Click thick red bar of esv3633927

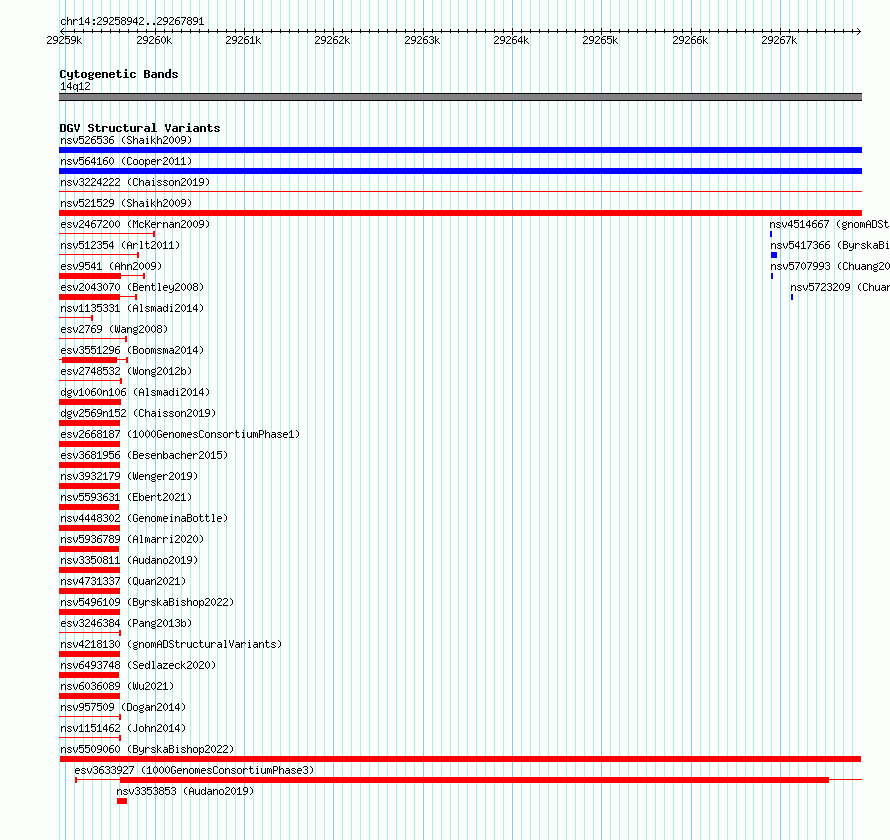[475, 780]
